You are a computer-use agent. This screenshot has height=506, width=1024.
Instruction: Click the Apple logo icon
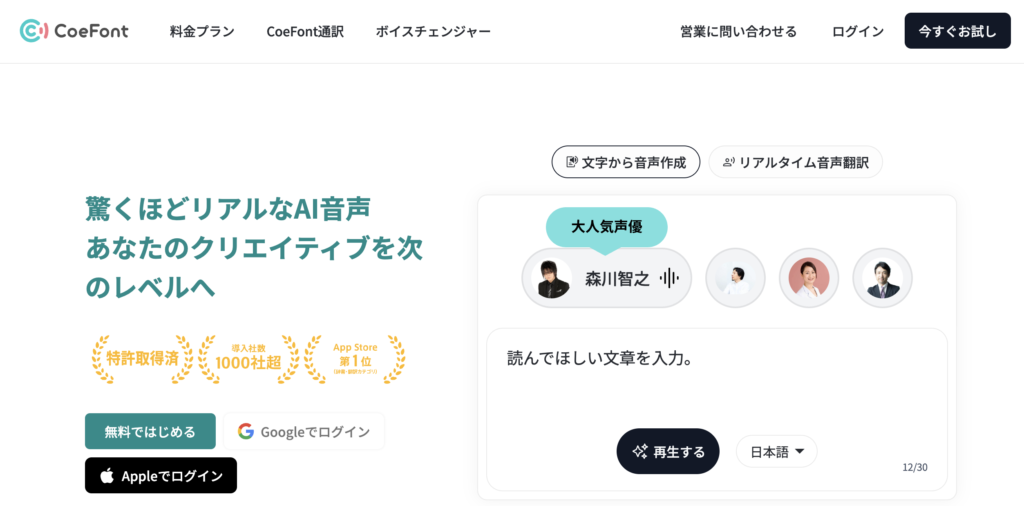pyautogui.click(x=106, y=476)
